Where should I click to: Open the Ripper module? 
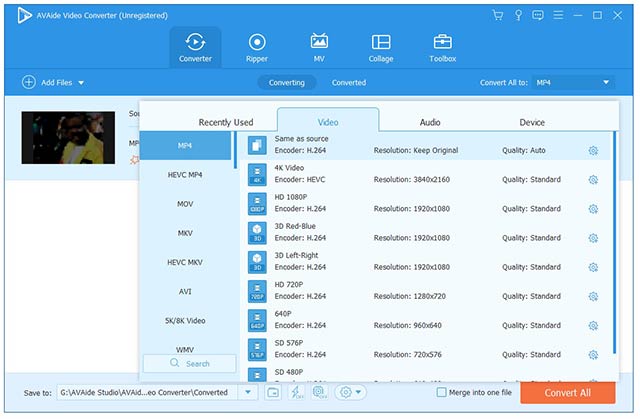pos(257,48)
